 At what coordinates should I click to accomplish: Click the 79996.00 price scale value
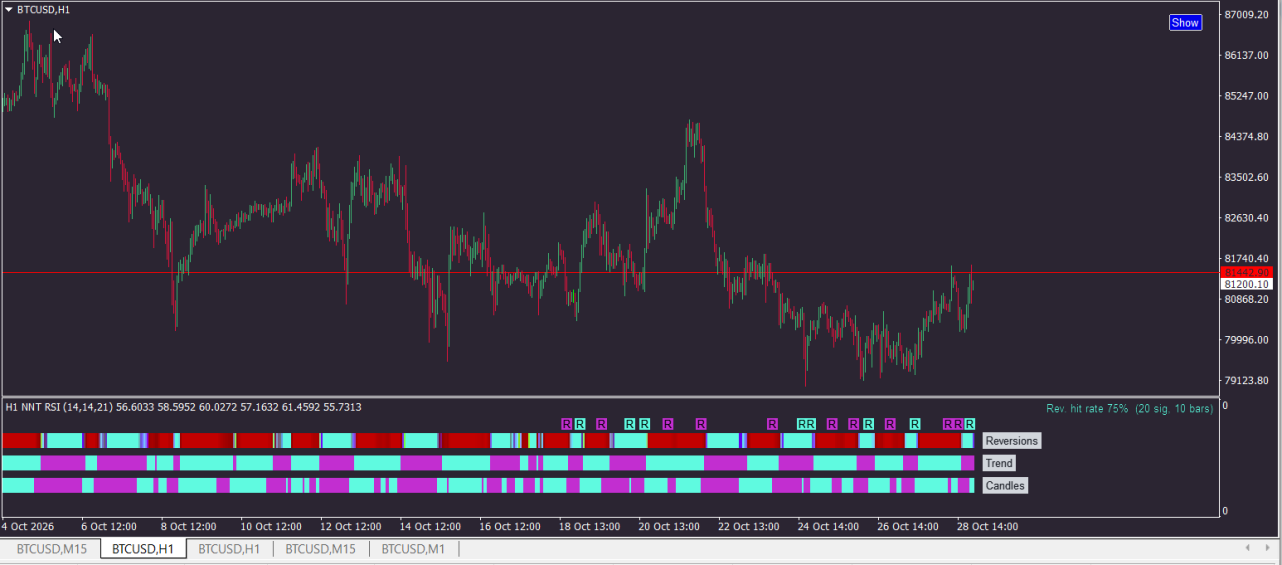click(x=1246, y=340)
